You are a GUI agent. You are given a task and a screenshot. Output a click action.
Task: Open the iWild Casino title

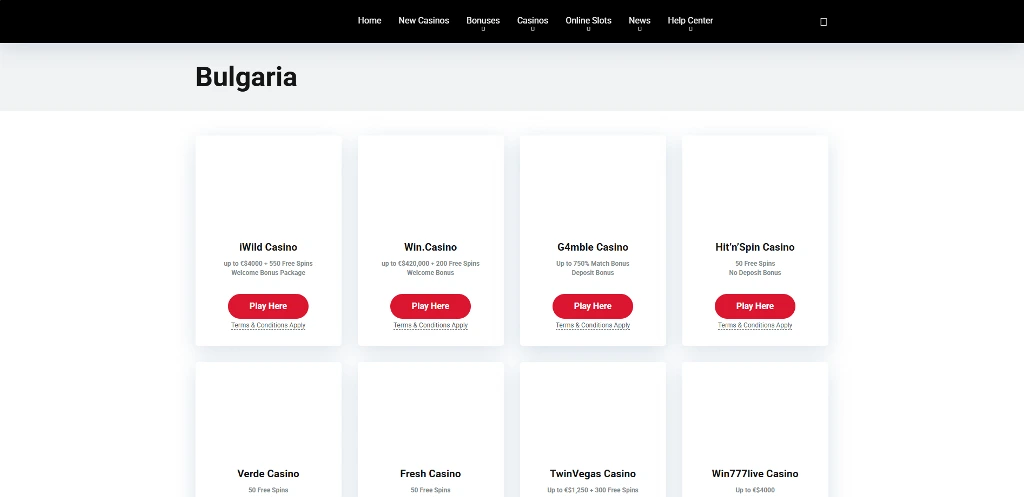click(x=268, y=248)
